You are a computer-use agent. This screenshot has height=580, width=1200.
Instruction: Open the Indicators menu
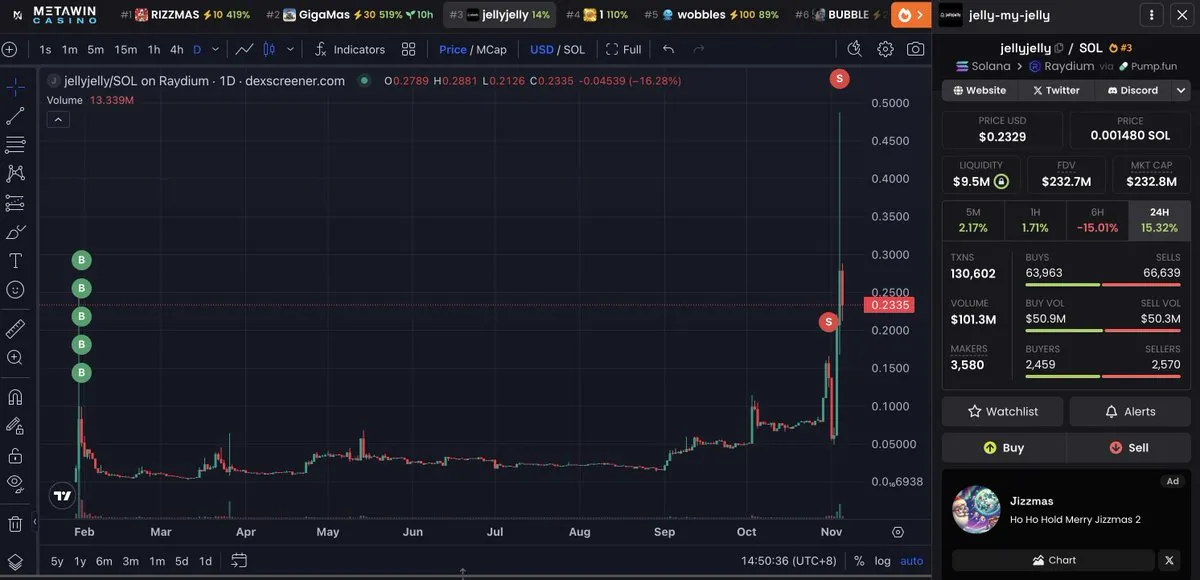[349, 49]
